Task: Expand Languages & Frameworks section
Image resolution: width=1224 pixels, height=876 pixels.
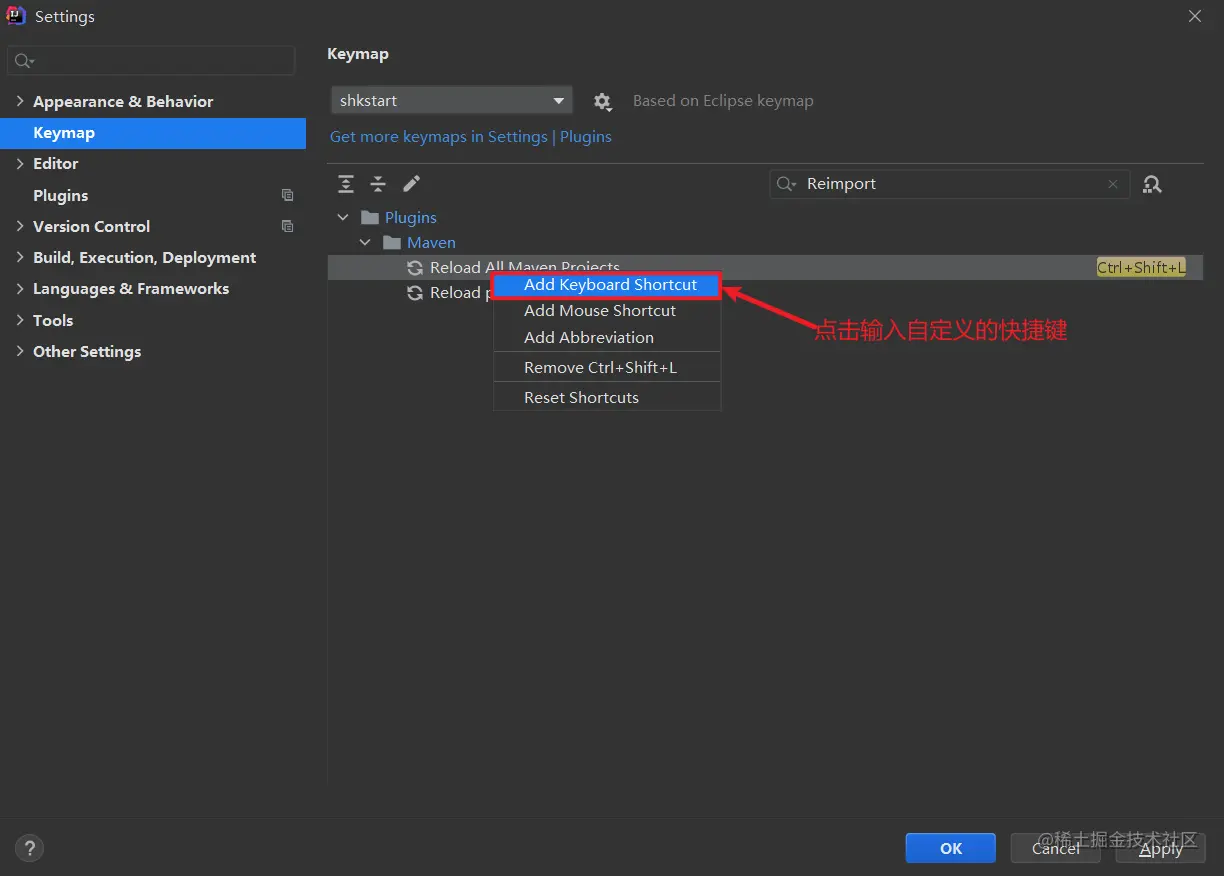Action: [x=19, y=288]
